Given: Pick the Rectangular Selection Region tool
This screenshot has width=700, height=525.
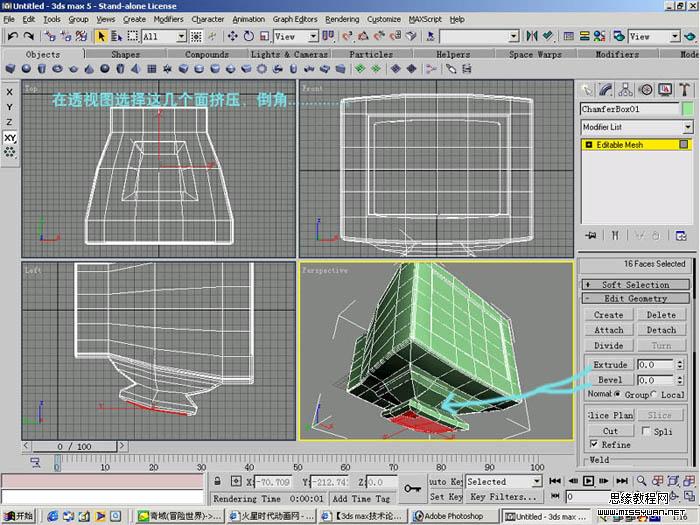Looking at the screenshot, I should coord(133,36).
